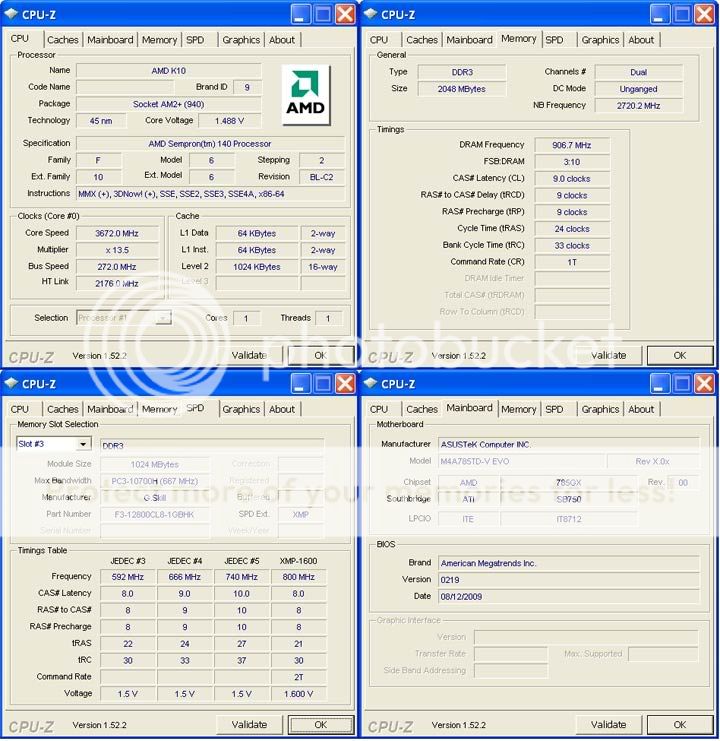Expand the Processor #1 selection dropdown
This screenshot has width=720, height=741.
[162, 318]
